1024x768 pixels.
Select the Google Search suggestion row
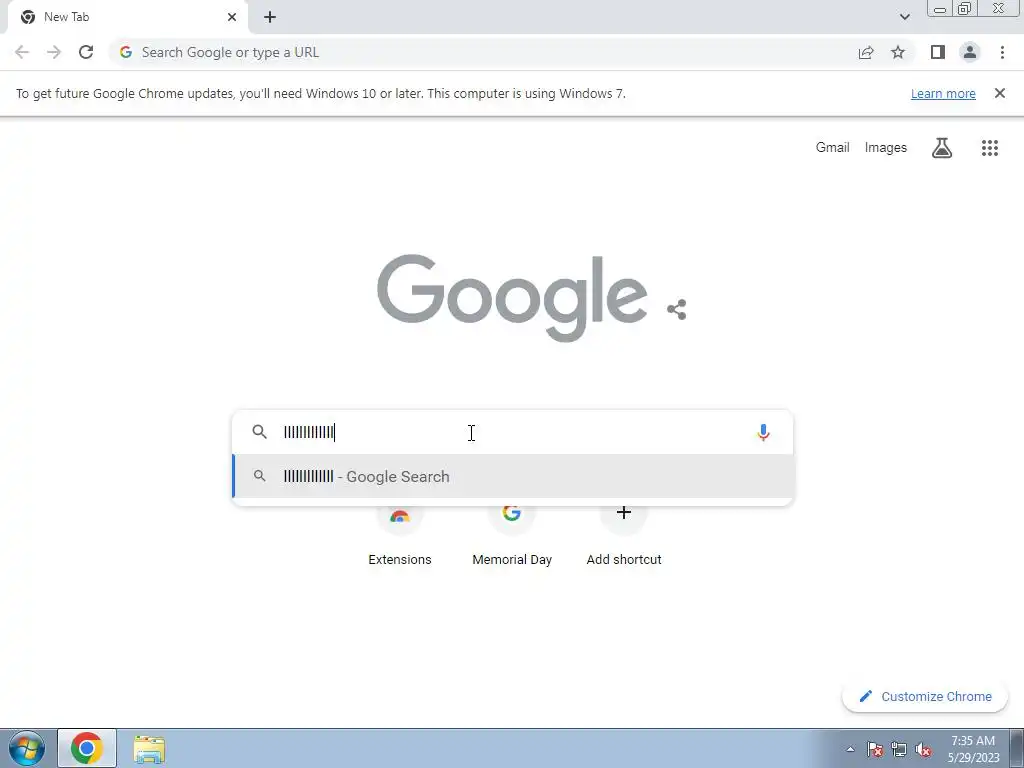(x=513, y=477)
